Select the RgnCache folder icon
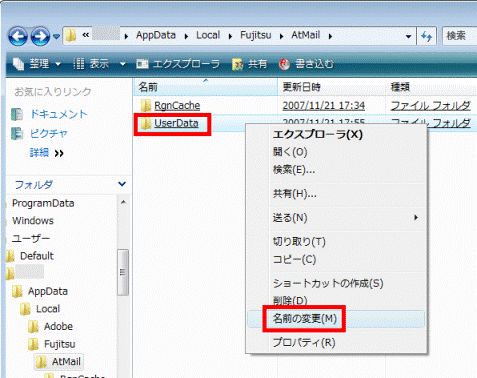The image size is (477, 378). 146,106
